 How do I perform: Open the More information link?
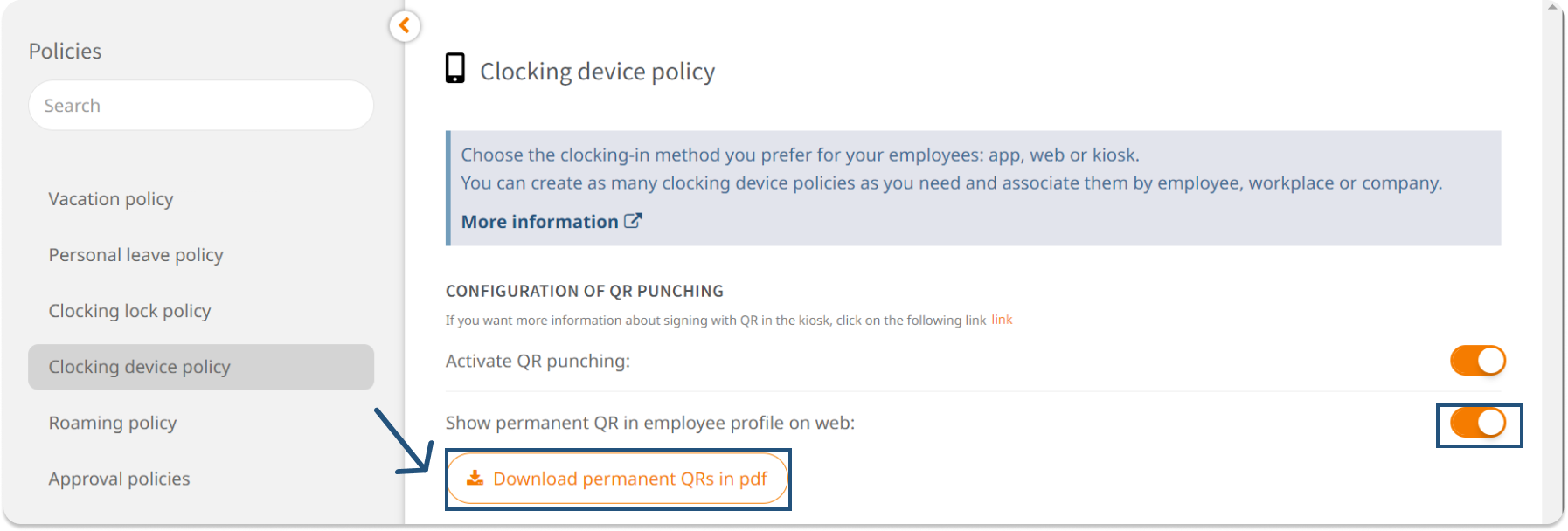click(x=539, y=222)
